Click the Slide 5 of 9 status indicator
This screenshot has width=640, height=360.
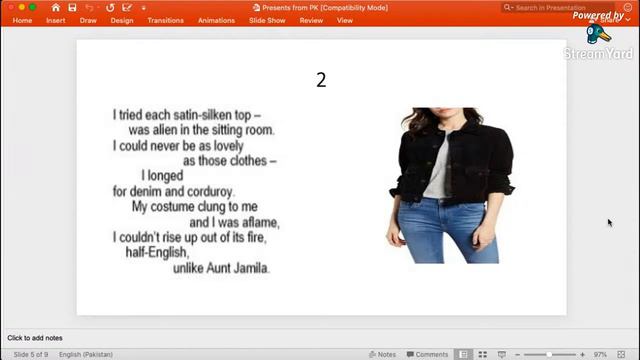(x=31, y=354)
